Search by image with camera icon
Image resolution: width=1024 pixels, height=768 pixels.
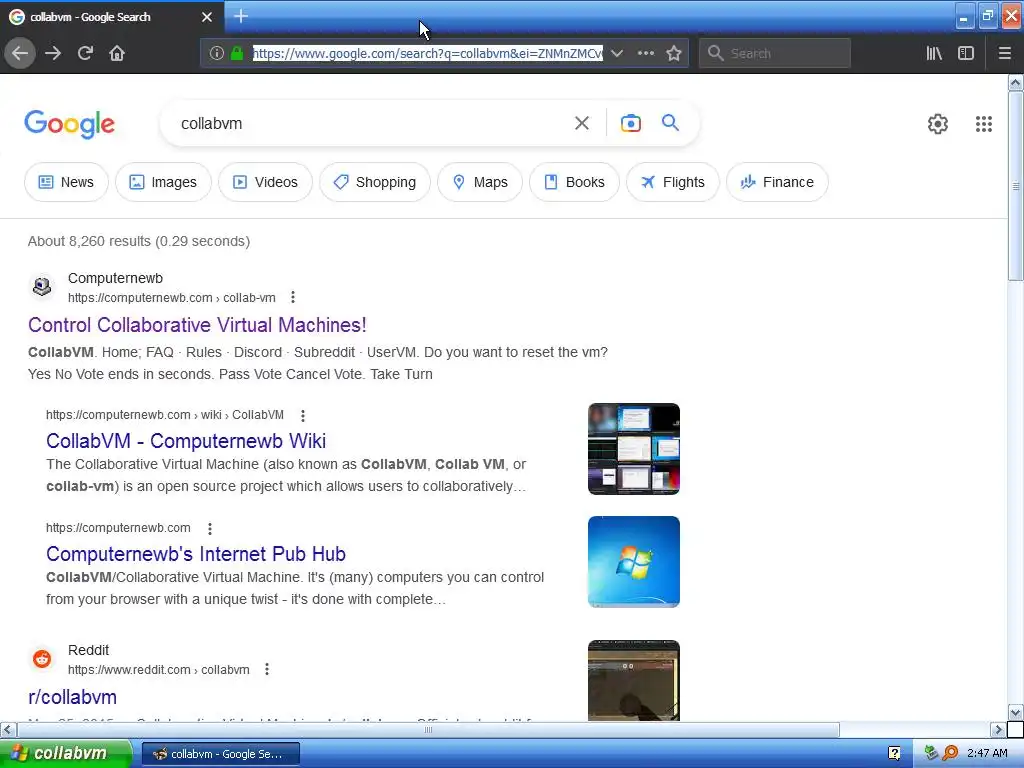tap(631, 123)
